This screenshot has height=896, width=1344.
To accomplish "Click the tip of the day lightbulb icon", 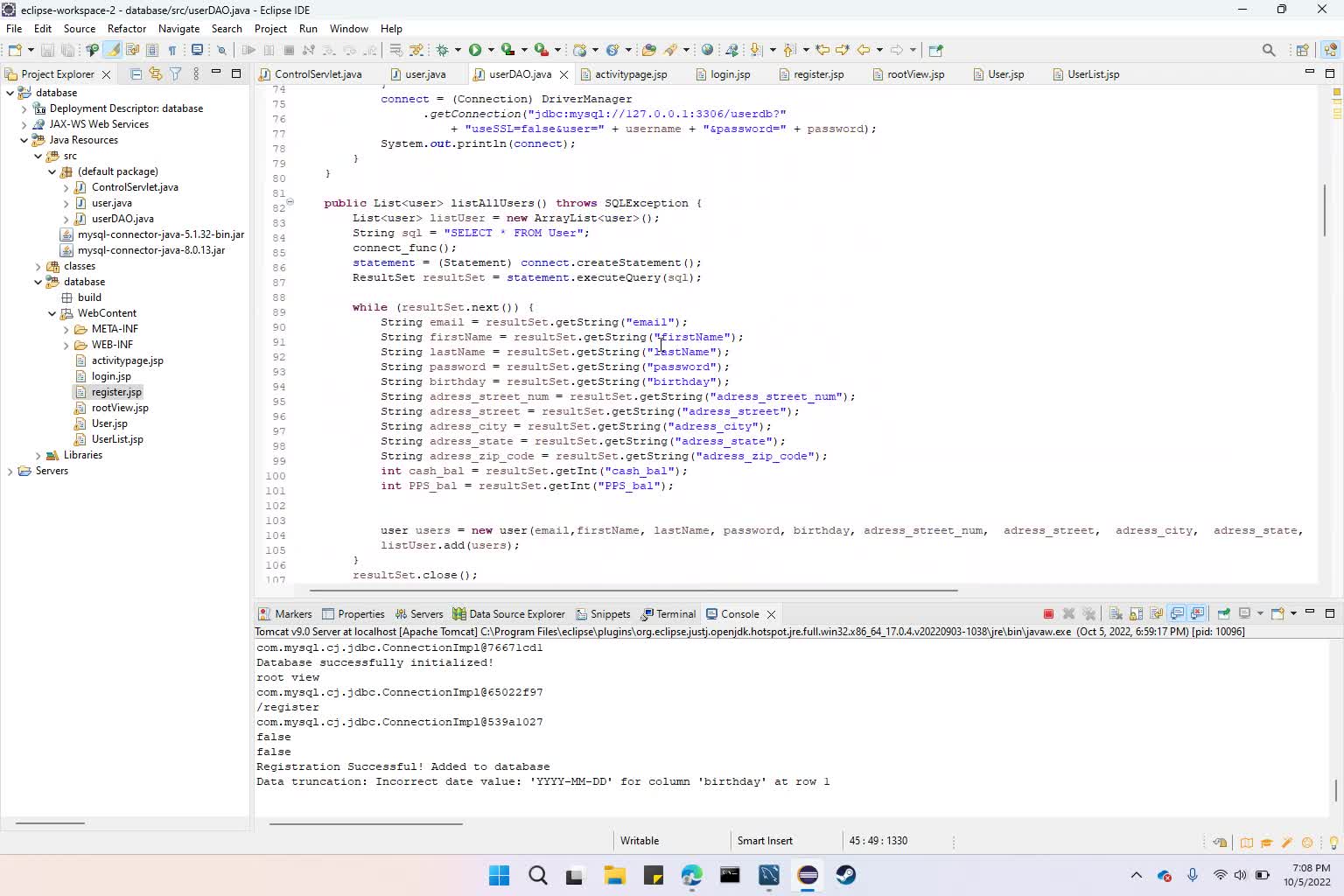I will pyautogui.click(x=1333, y=843).
